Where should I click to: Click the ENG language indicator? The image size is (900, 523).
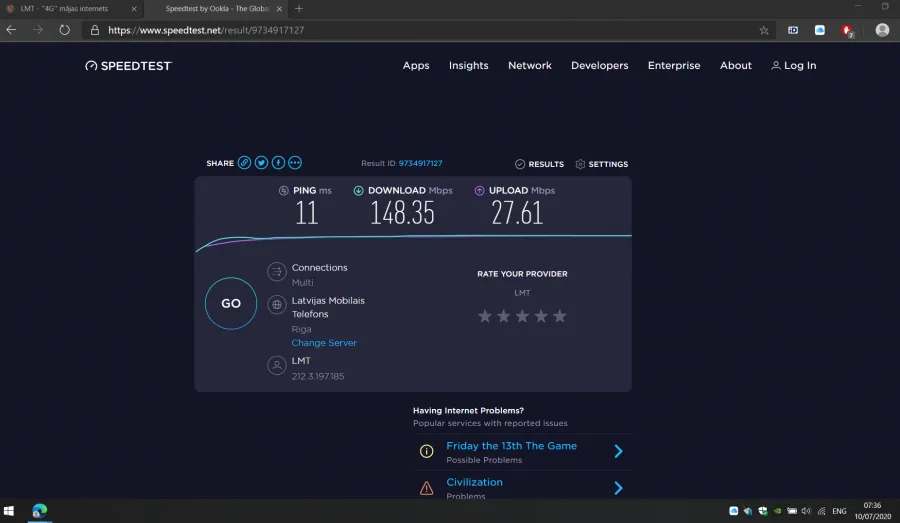[x=839, y=511]
